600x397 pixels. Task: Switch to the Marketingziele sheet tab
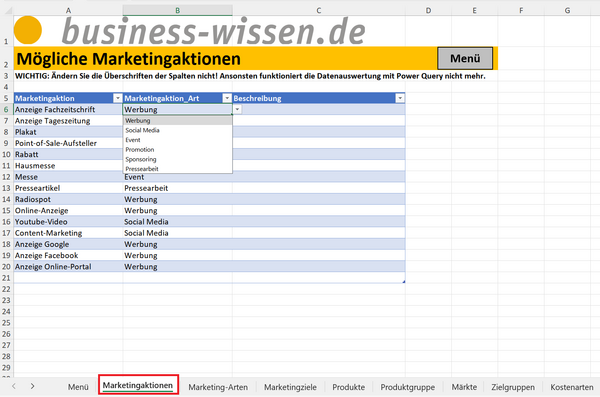click(290, 387)
